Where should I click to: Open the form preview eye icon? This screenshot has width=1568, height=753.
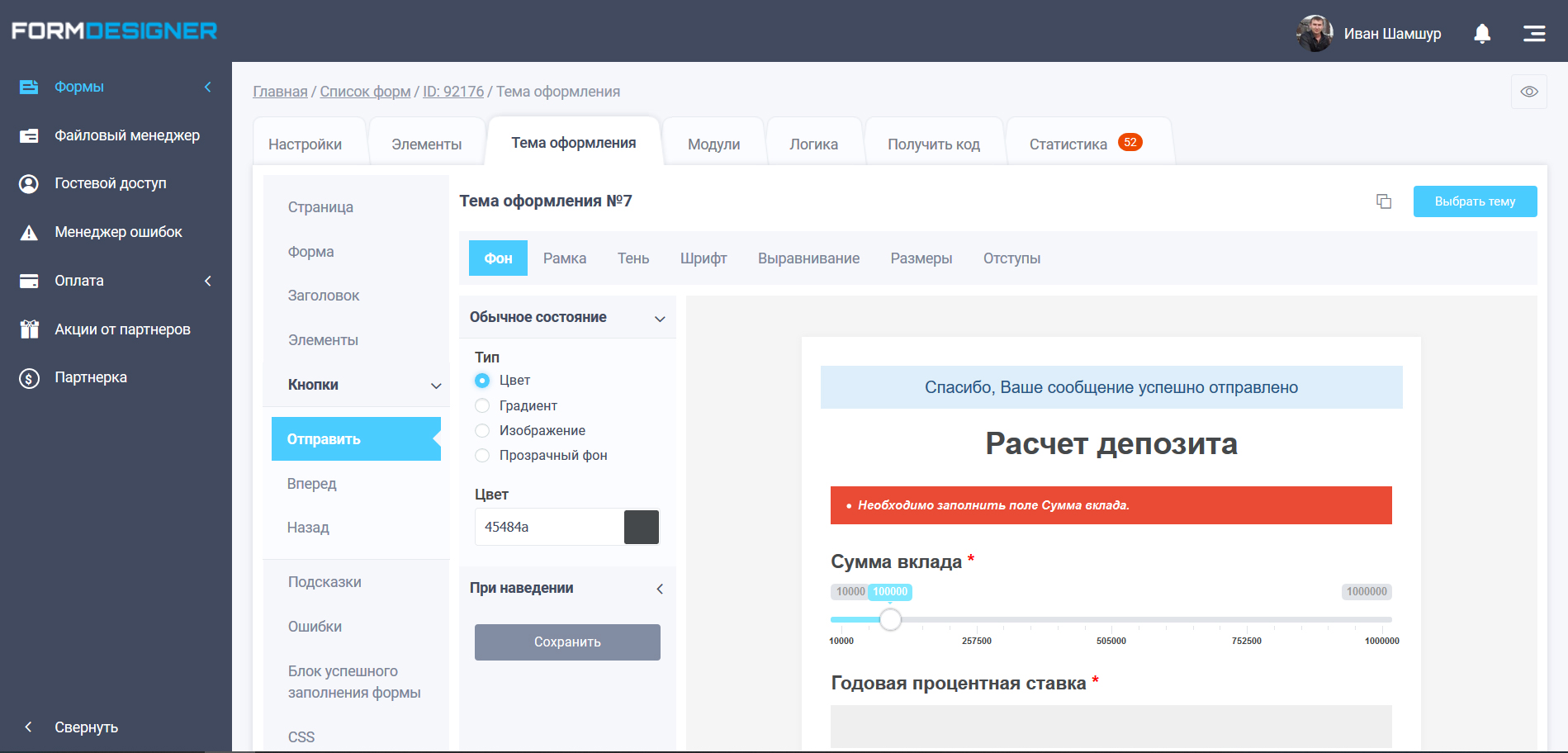coord(1529,91)
